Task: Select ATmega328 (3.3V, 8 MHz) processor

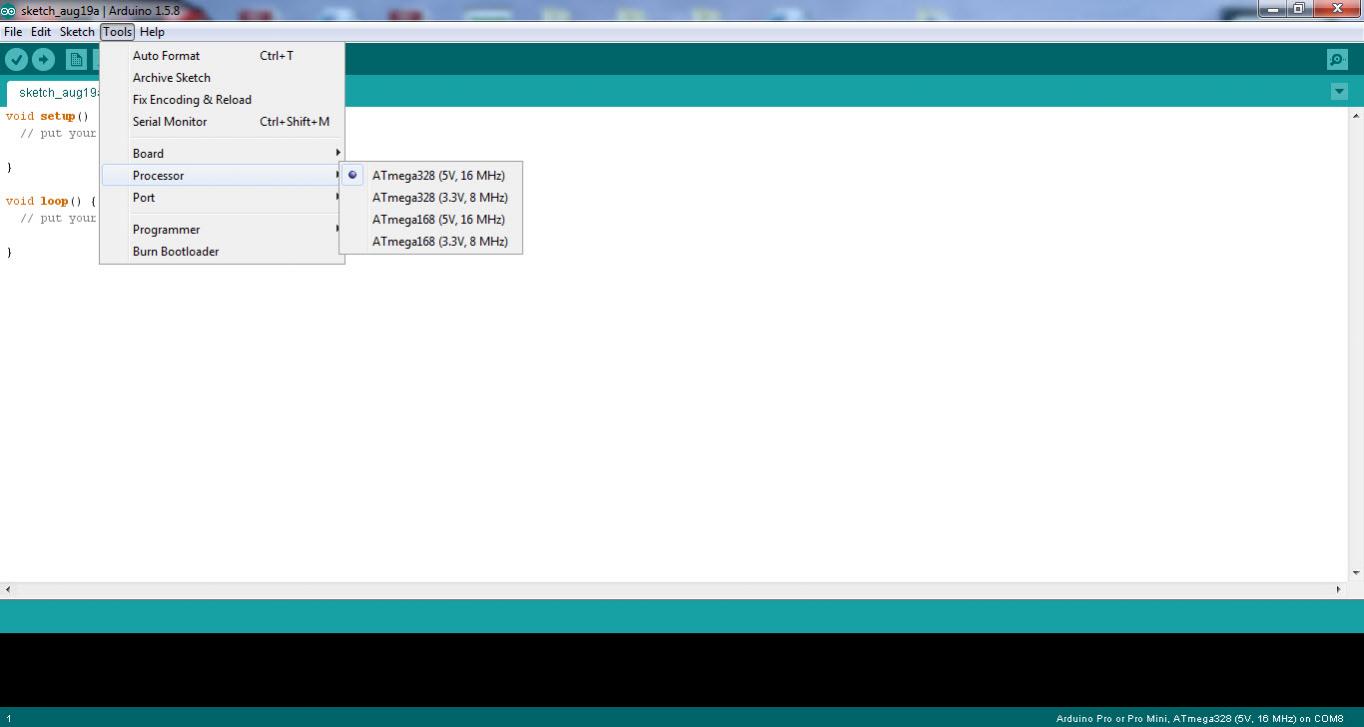Action: click(x=439, y=198)
